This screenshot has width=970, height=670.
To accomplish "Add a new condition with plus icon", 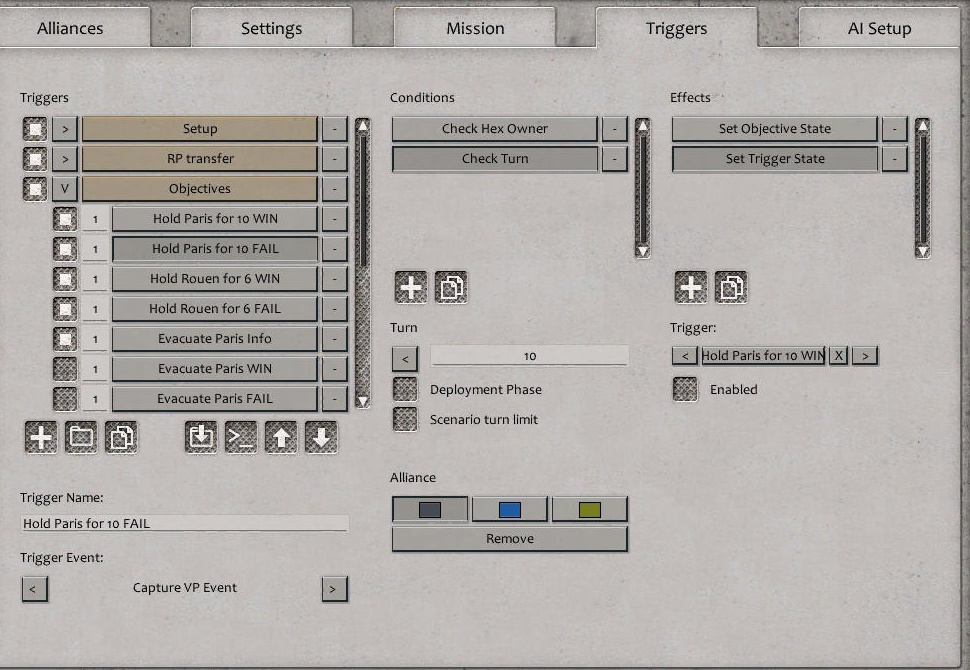I will point(411,287).
